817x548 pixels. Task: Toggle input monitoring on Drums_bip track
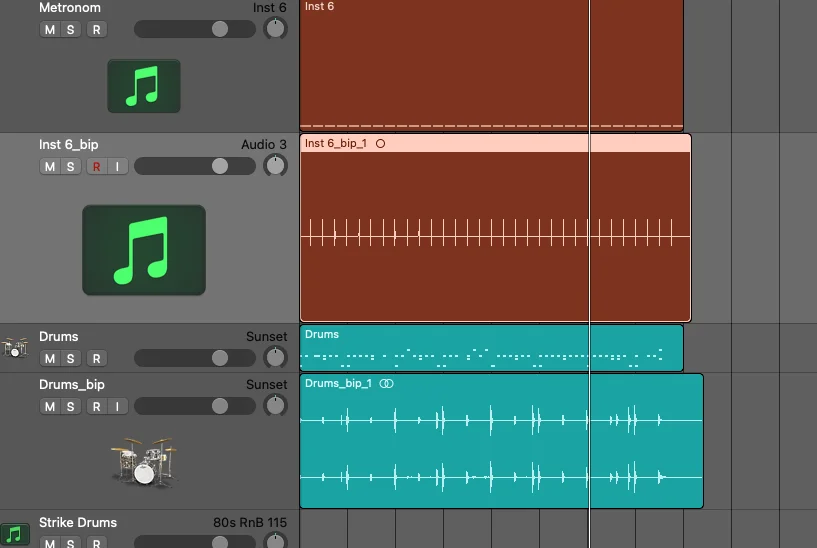point(117,406)
